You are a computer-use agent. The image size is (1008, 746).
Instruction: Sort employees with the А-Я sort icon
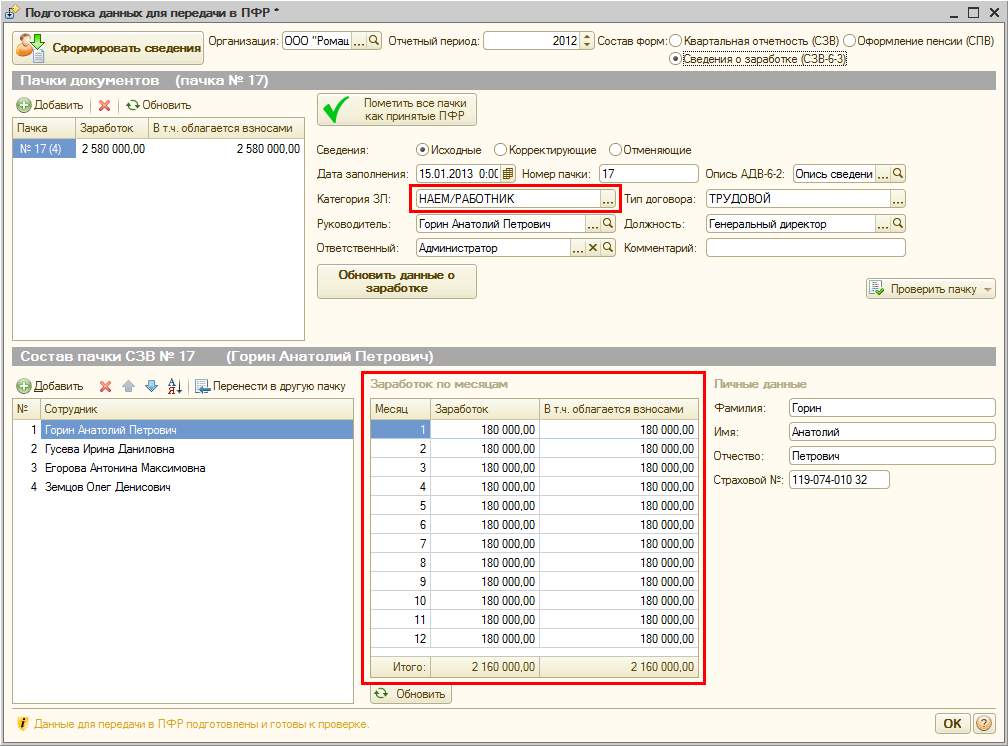click(x=174, y=386)
